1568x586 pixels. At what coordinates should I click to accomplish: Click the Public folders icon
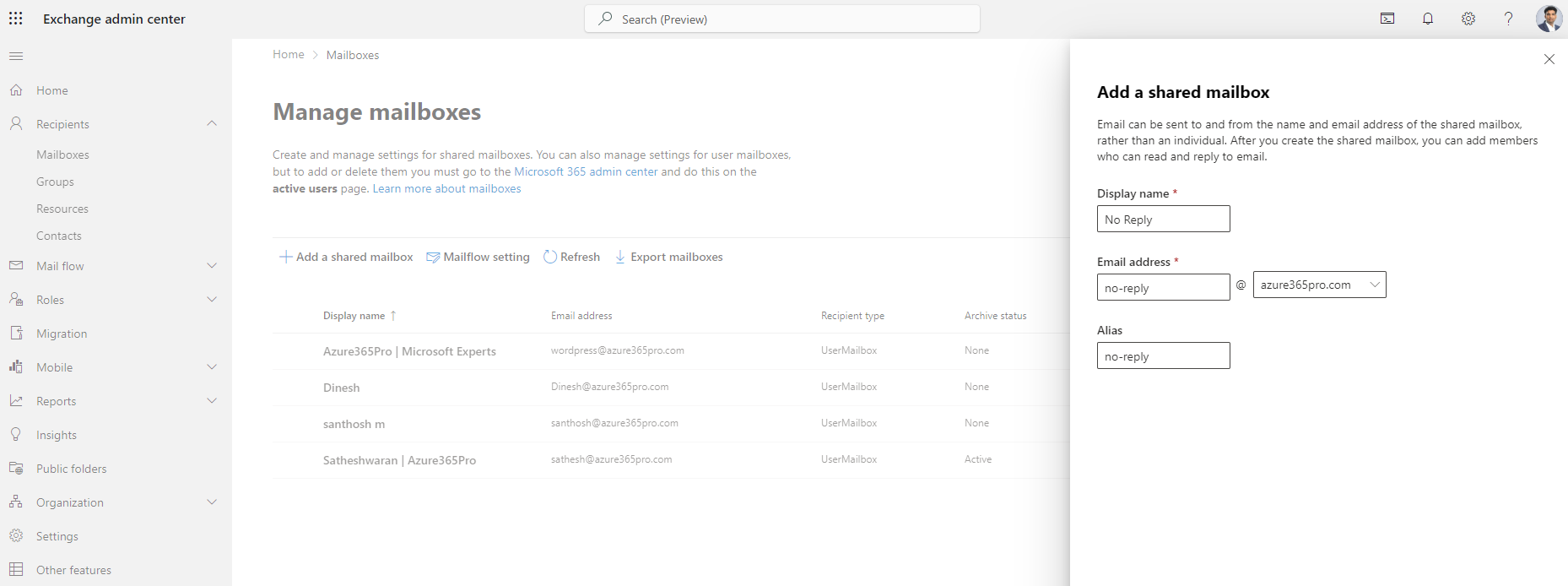click(x=16, y=469)
